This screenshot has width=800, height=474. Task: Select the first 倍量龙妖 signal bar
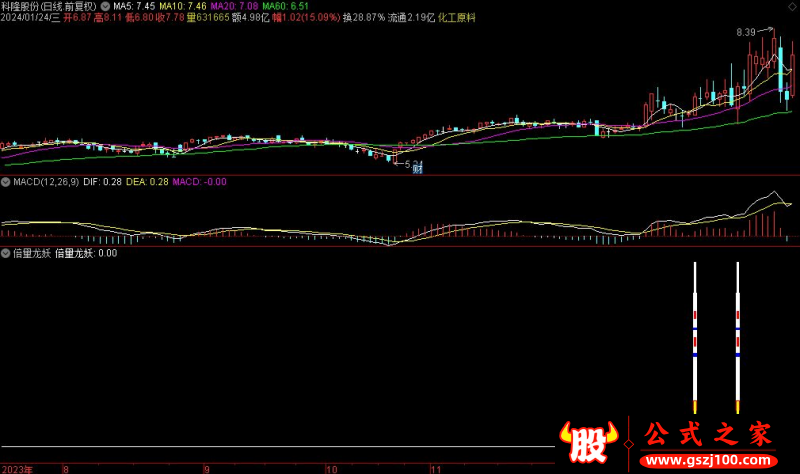point(694,335)
